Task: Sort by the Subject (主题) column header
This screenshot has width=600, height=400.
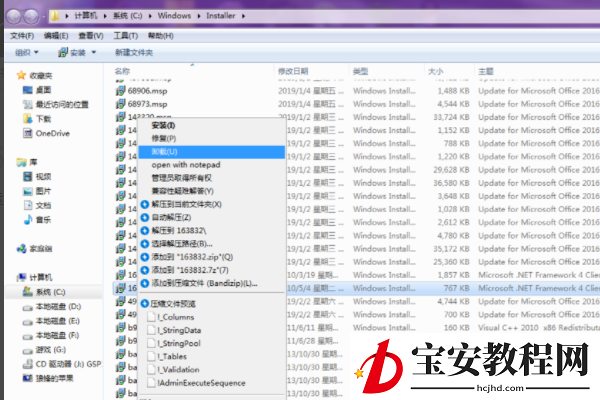Action: (537, 71)
